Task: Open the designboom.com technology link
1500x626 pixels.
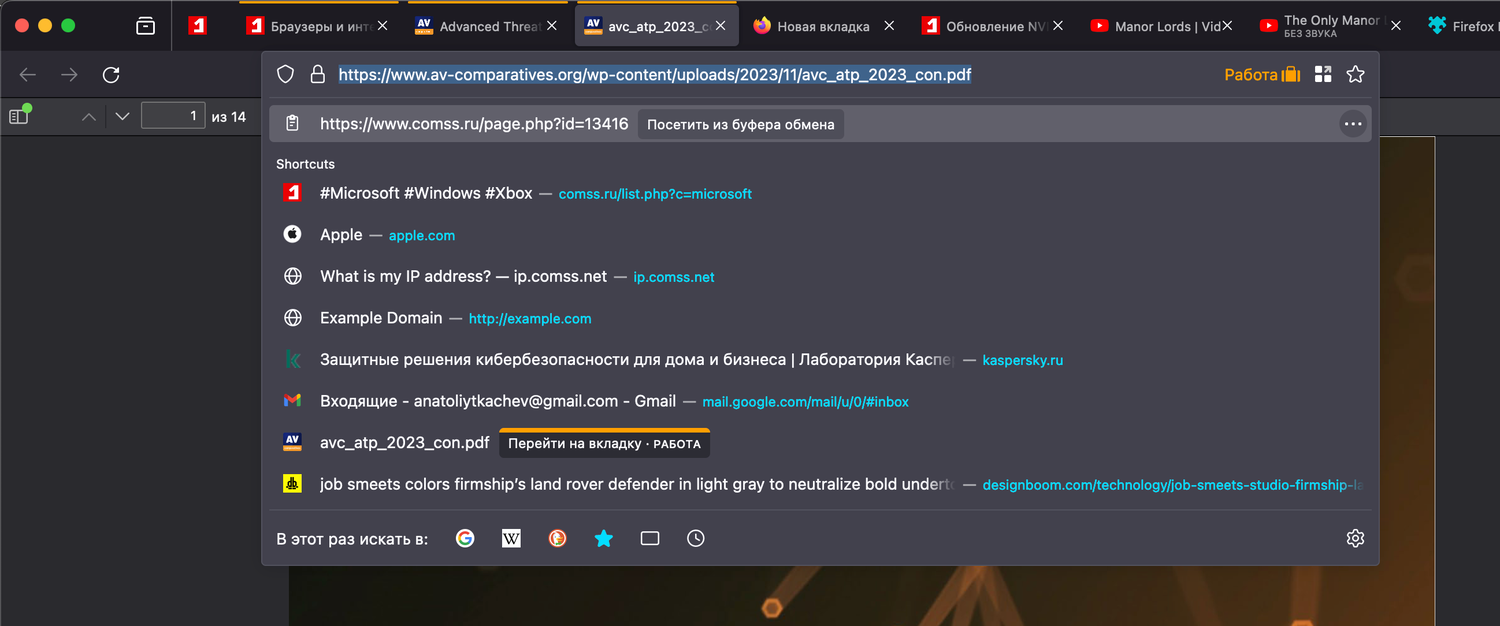Action: click(x=1172, y=485)
